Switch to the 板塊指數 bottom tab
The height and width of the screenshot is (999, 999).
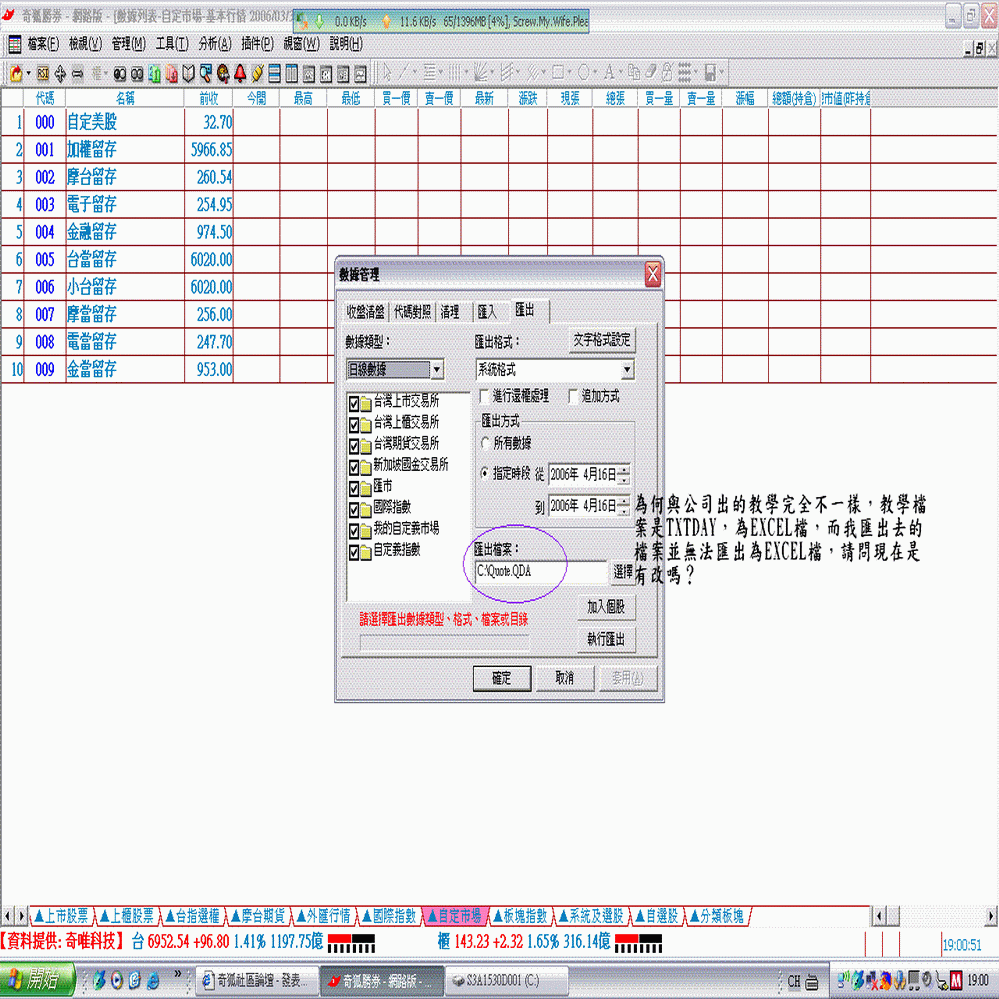click(519, 916)
